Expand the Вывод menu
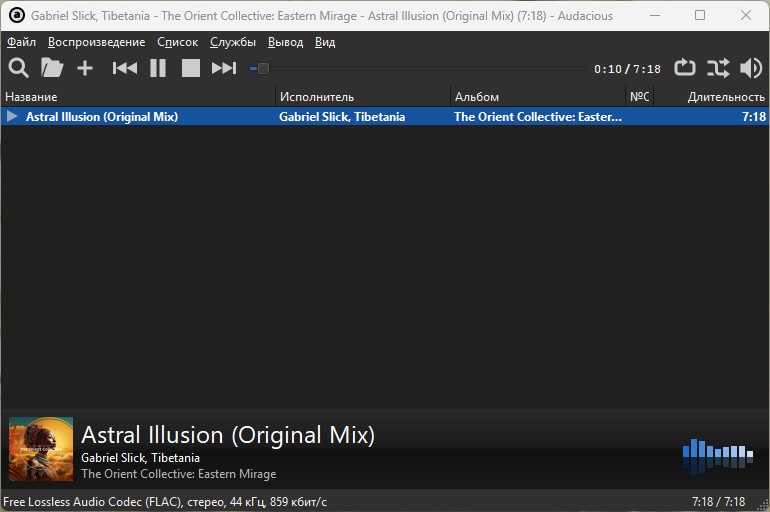 [x=285, y=42]
